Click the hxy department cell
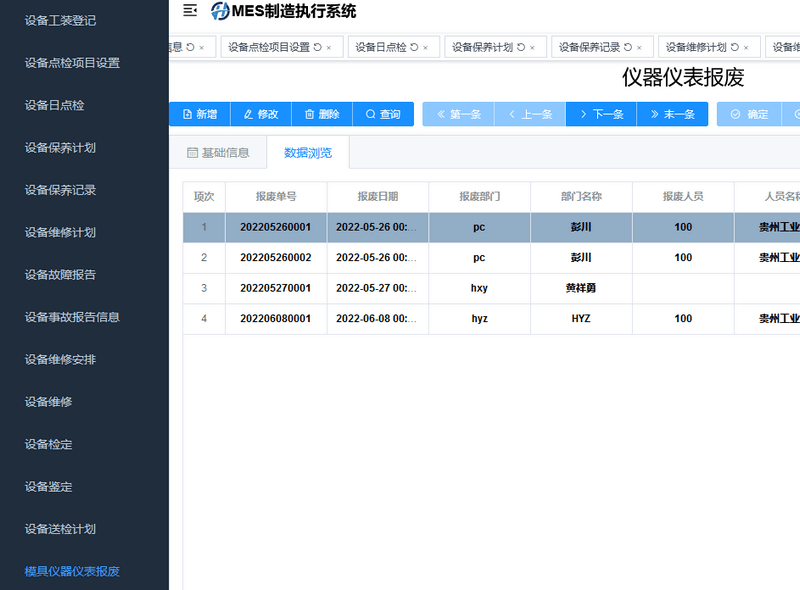 [480, 288]
